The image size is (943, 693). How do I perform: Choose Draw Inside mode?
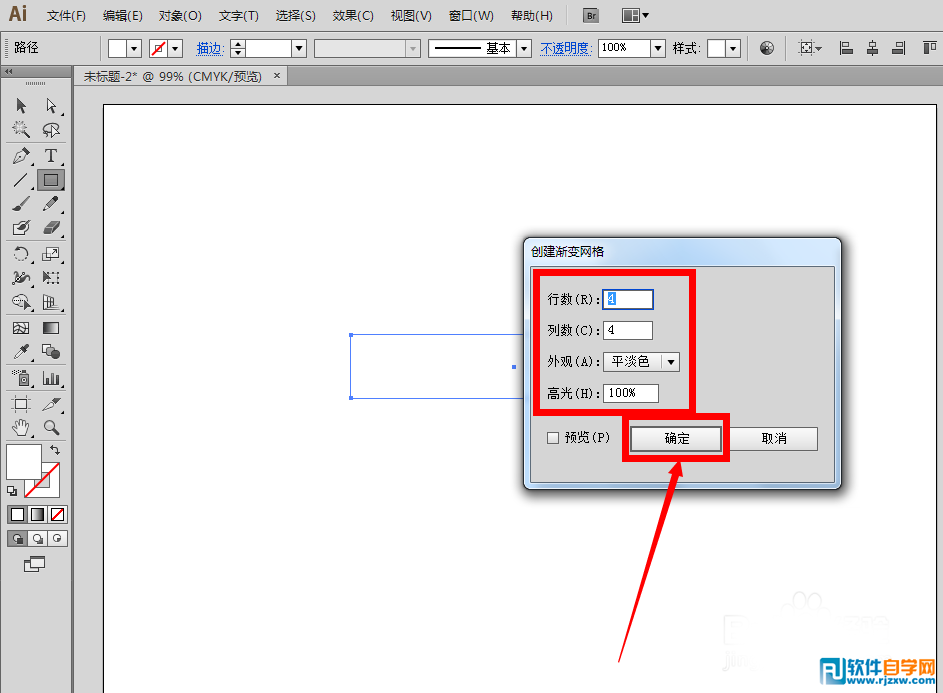click(57, 538)
